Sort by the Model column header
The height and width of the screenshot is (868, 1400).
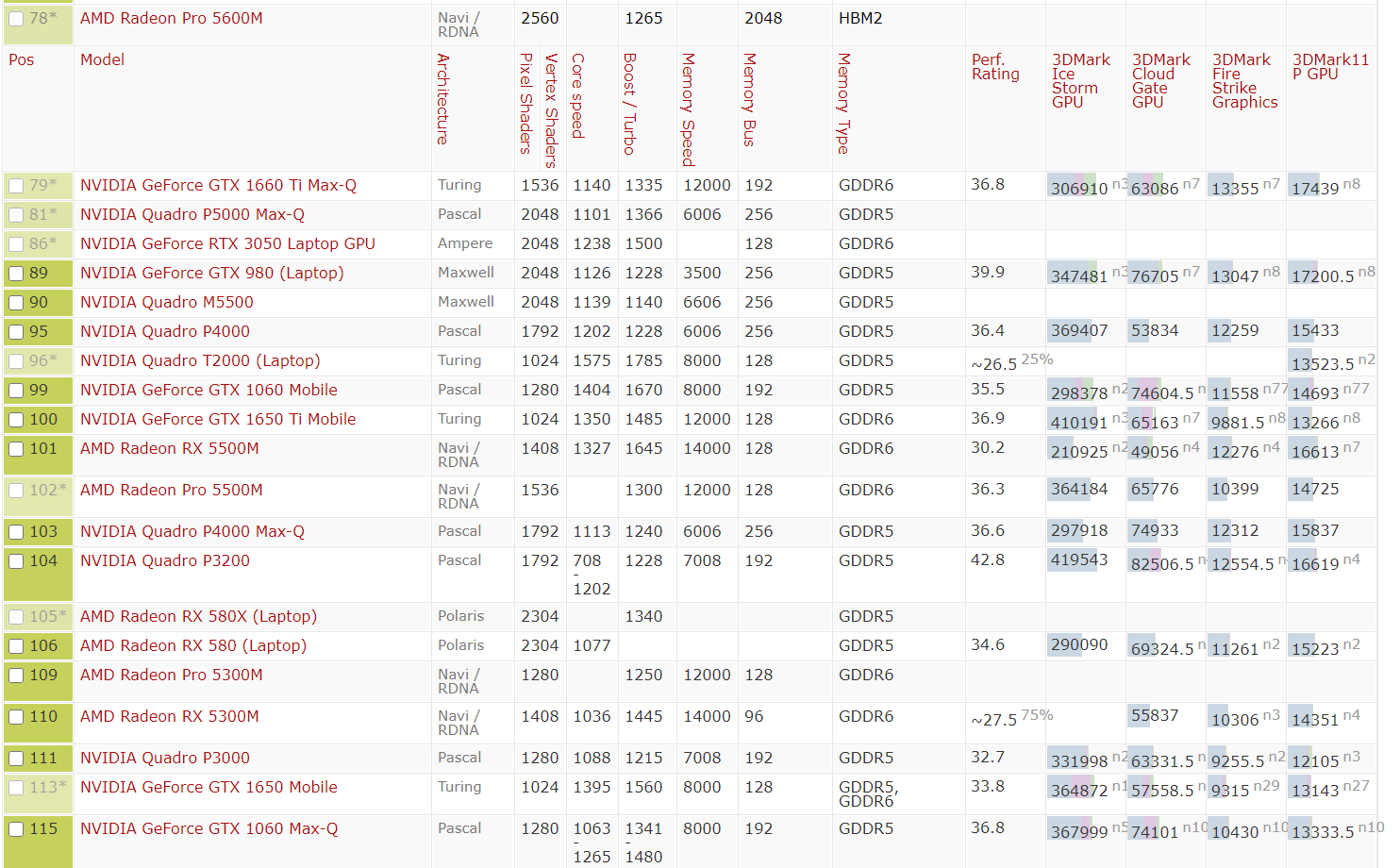(x=102, y=59)
